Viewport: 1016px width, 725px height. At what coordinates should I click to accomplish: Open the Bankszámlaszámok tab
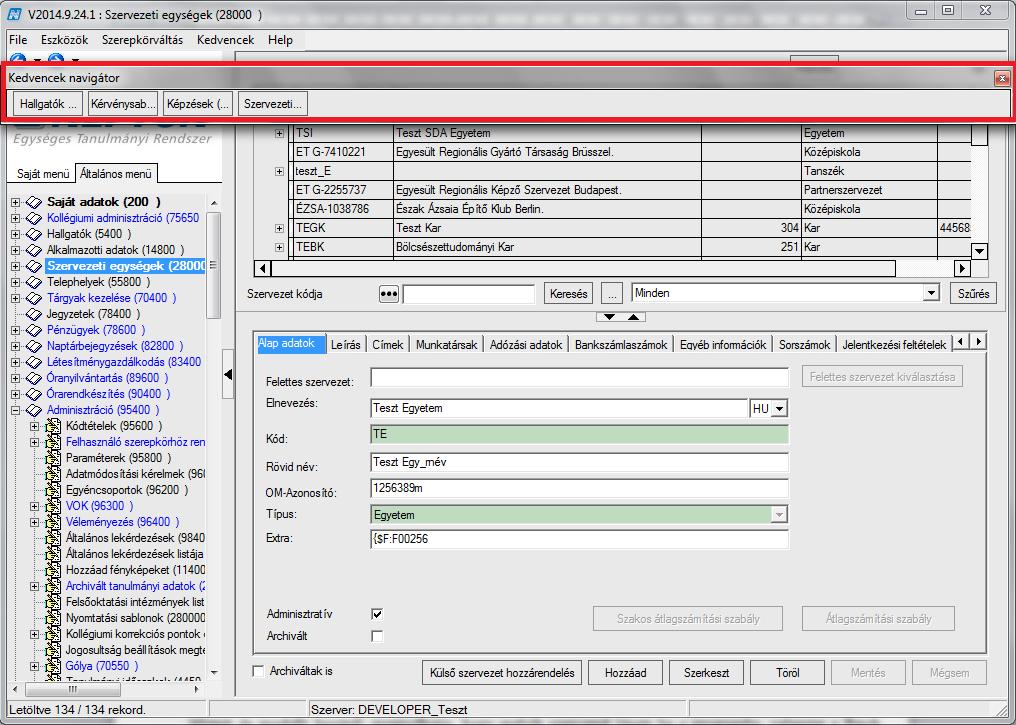pyautogui.click(x=621, y=345)
